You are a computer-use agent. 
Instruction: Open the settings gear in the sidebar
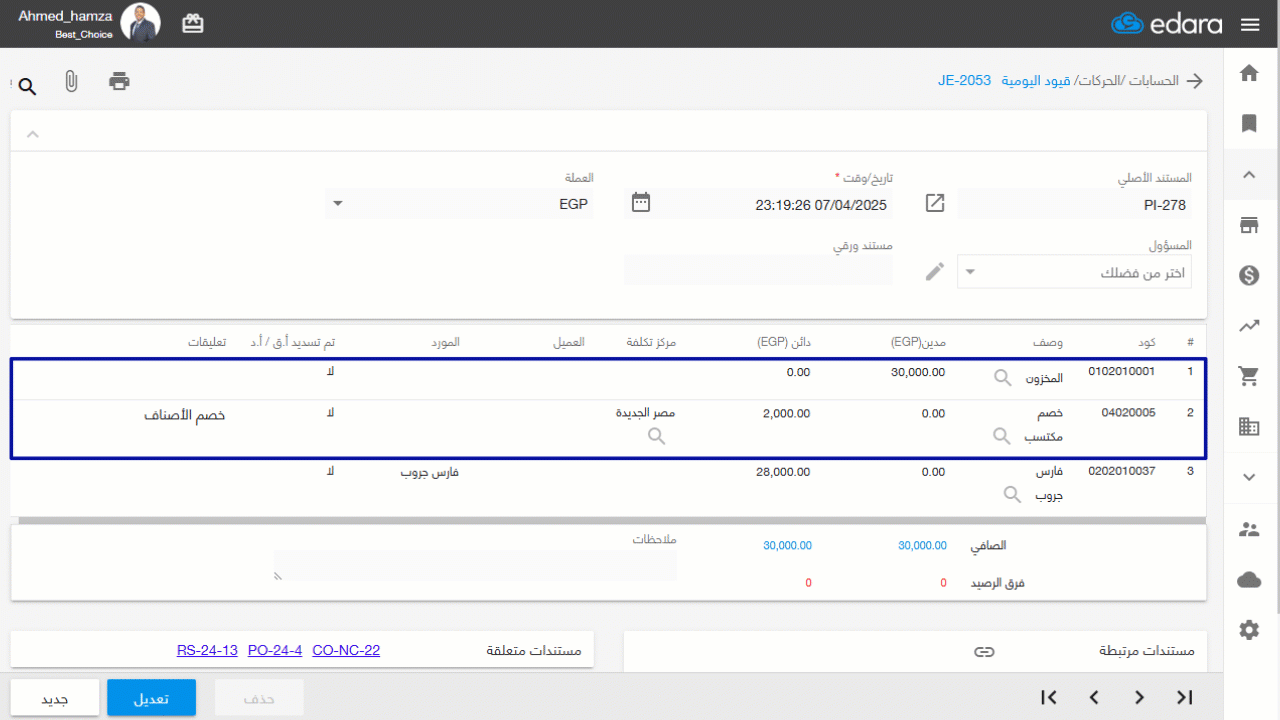click(x=1249, y=630)
